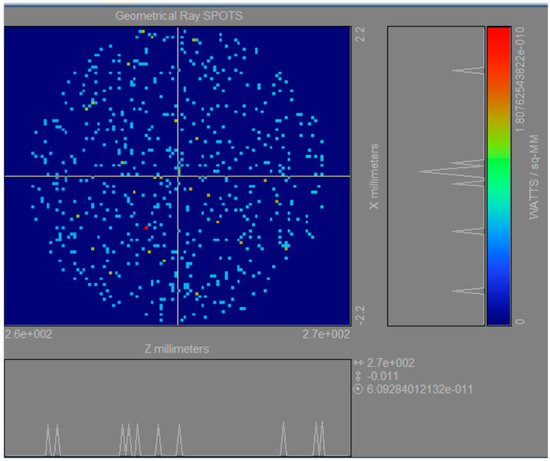Click the -2.2 lower X axis value

click(360, 315)
